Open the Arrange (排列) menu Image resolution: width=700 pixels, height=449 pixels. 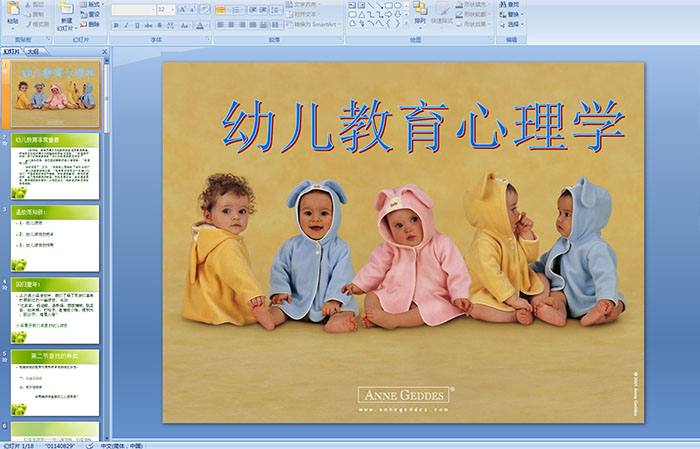pos(420,16)
